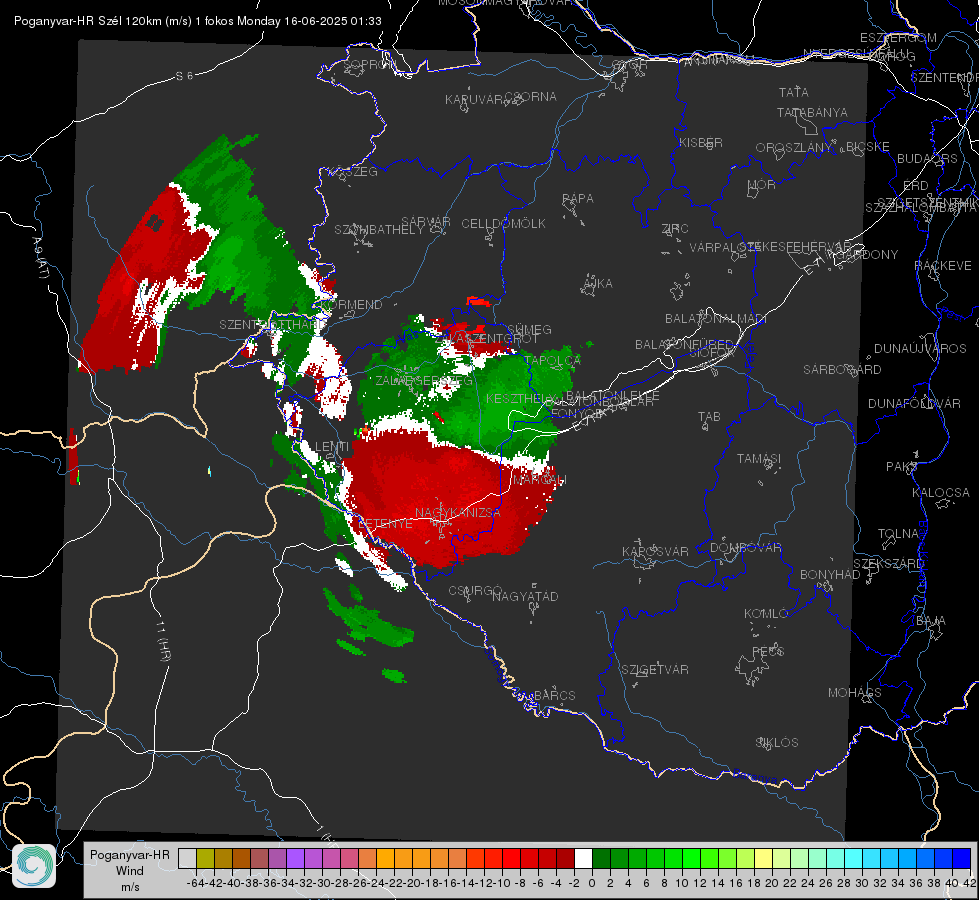Click the 'KÖRMEND' town label
This screenshot has width=979, height=900.
[x=352, y=305]
